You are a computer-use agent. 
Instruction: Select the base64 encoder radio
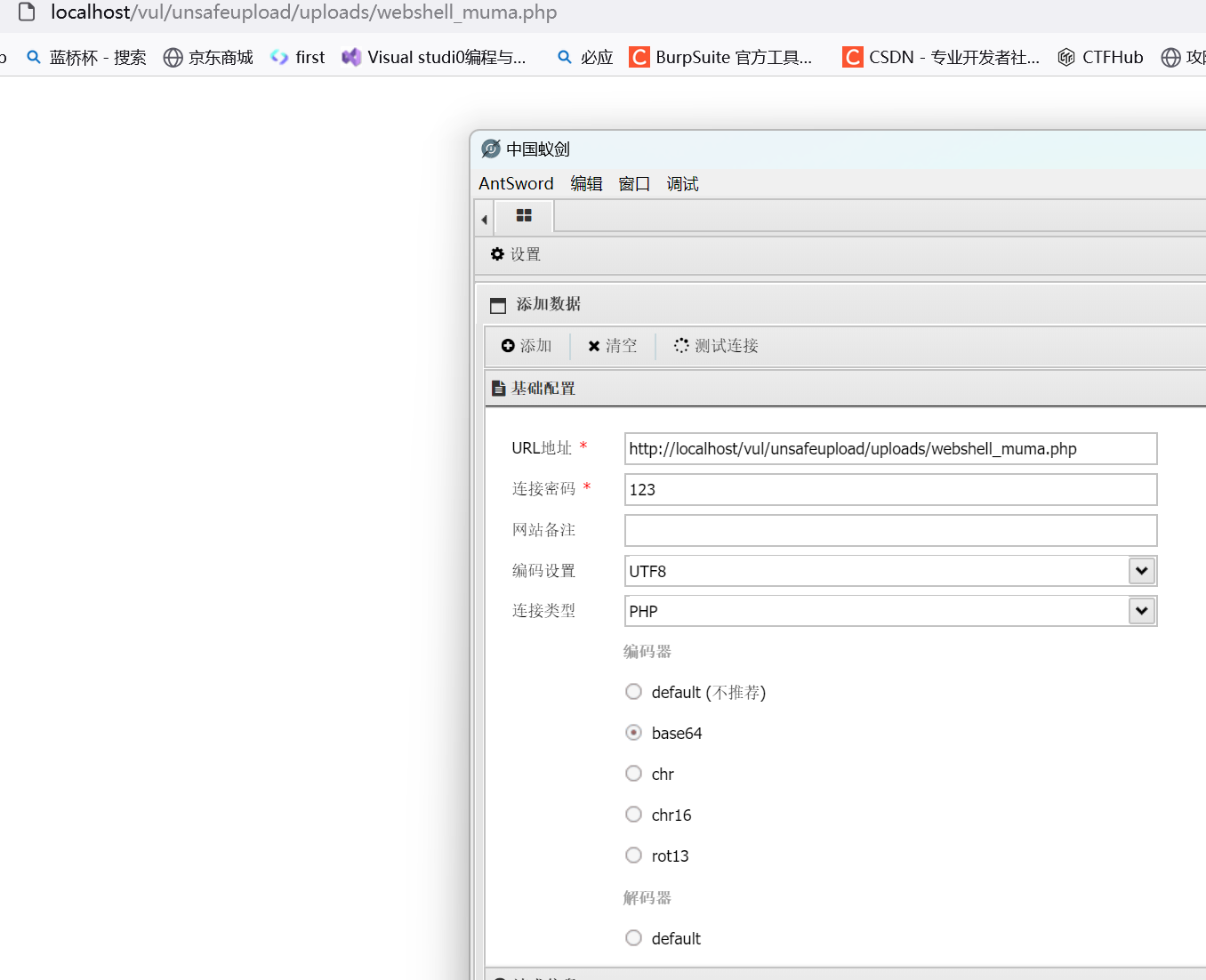pyautogui.click(x=633, y=733)
